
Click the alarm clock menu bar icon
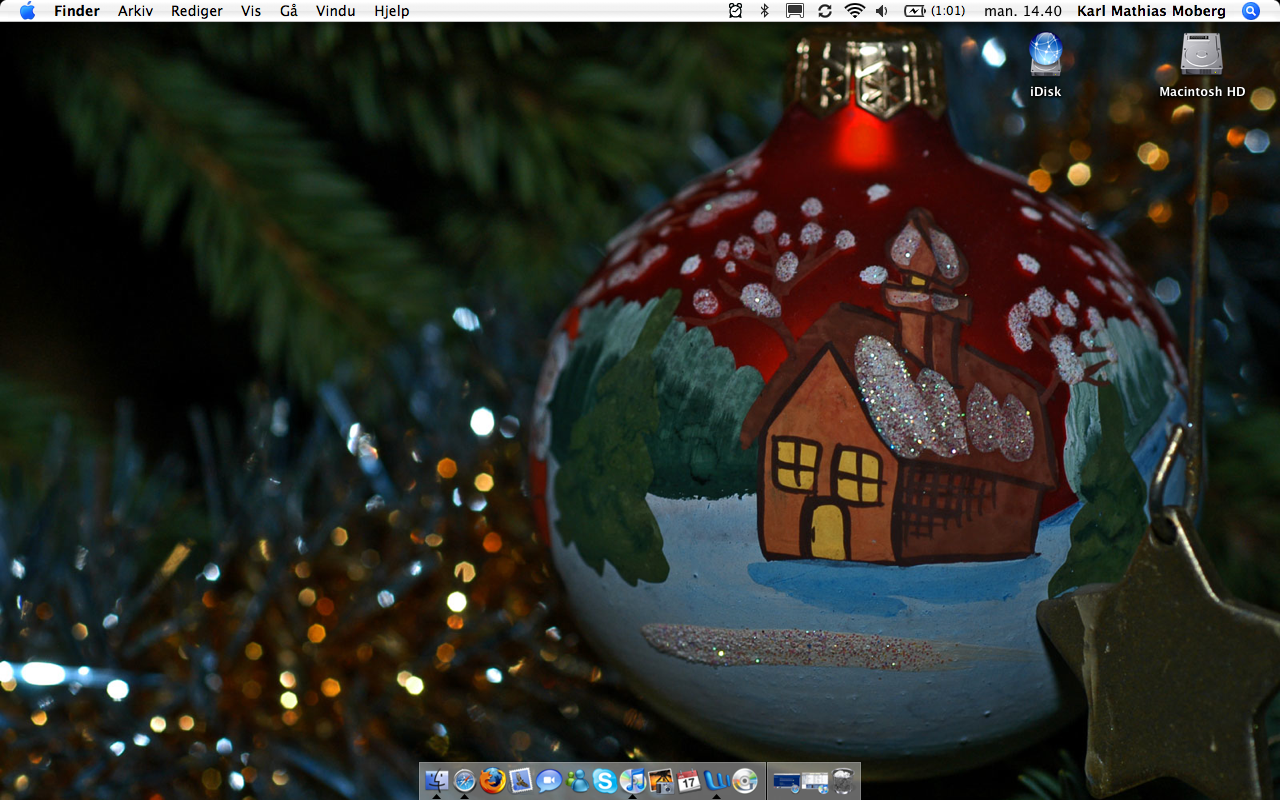tap(736, 11)
